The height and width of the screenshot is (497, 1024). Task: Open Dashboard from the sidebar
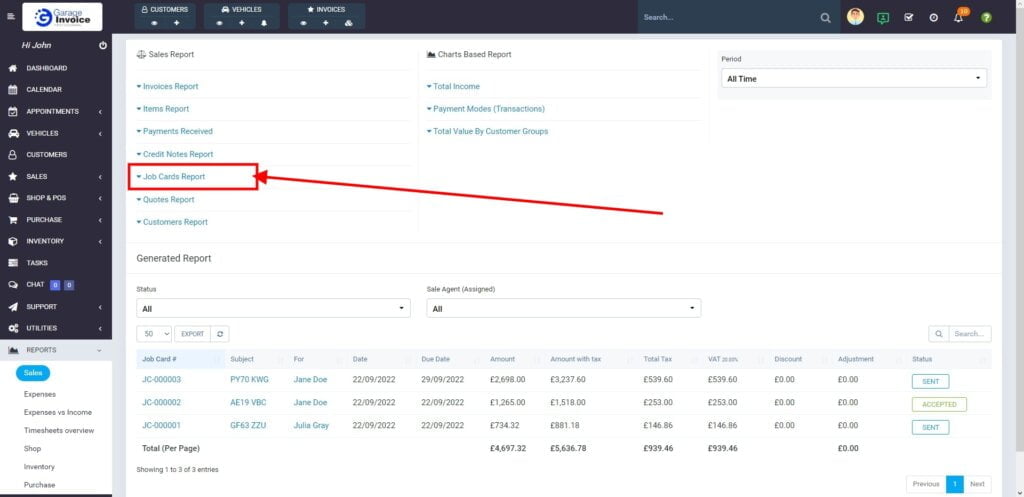pyautogui.click(x=46, y=68)
